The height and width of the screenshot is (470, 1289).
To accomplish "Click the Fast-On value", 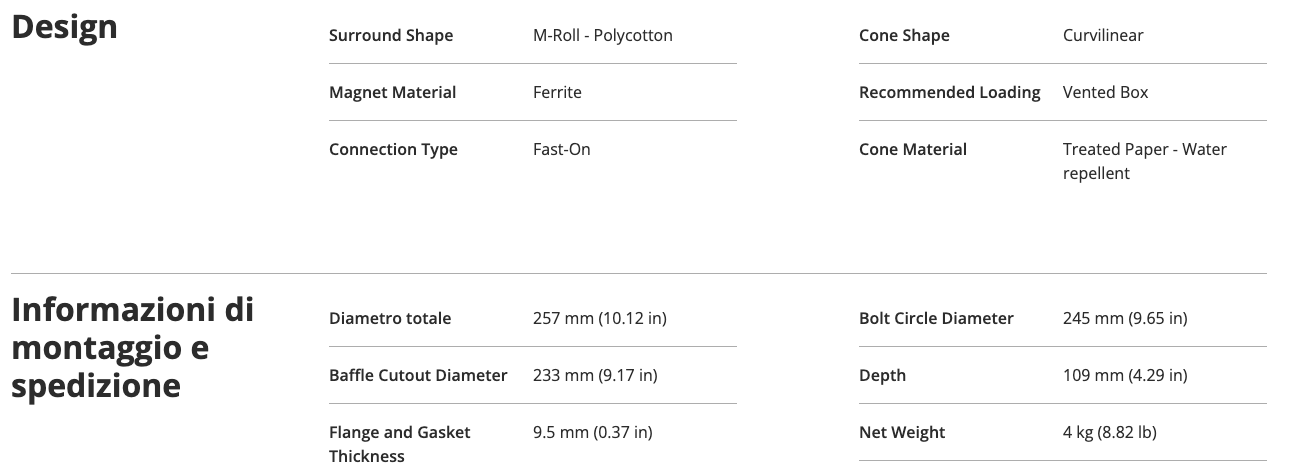I will [x=562, y=150].
